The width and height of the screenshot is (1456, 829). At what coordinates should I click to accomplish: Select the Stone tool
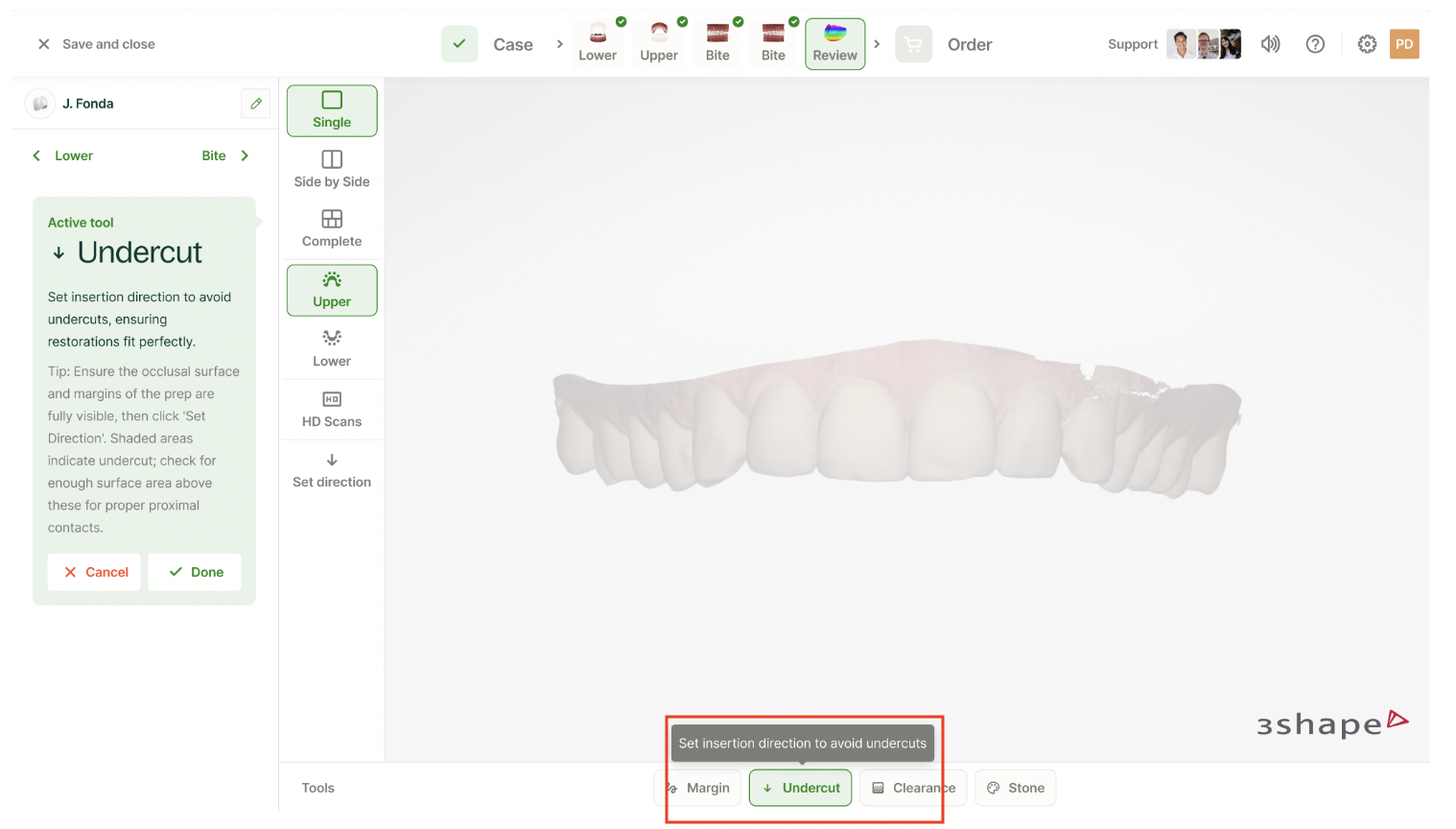click(x=1016, y=788)
